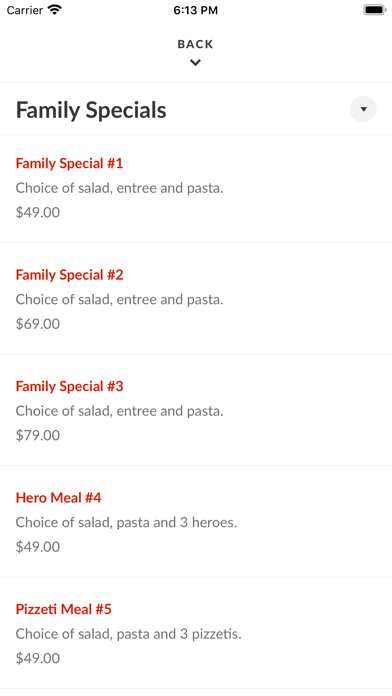
Task: Tap the $69.00 price
Action: pyautogui.click(x=38, y=324)
